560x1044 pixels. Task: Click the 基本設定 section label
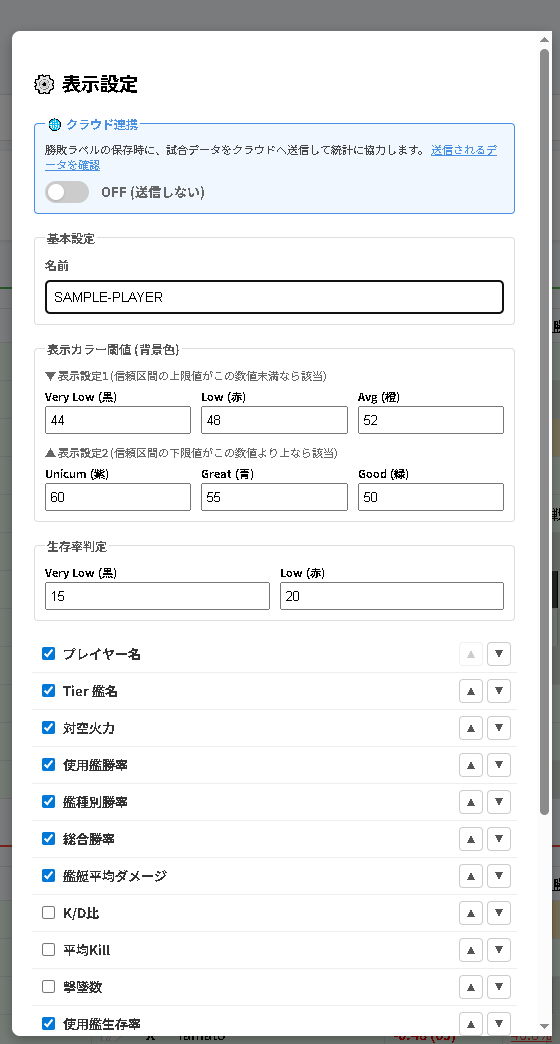tap(71, 238)
